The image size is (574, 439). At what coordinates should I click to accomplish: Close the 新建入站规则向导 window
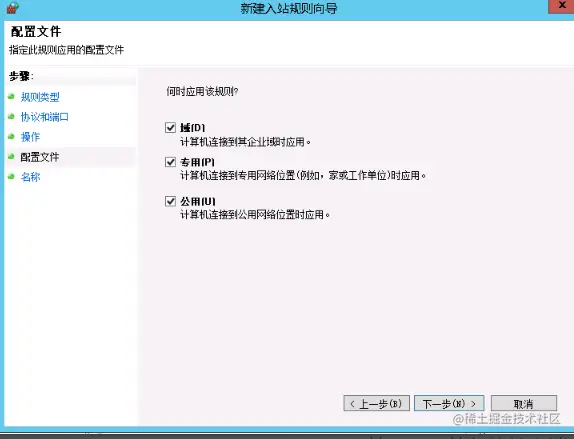(x=561, y=6)
